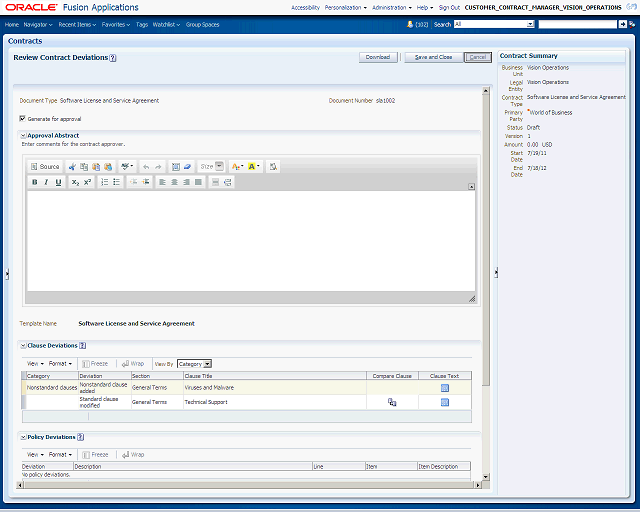640x512 pixels.
Task: Collapse the Clause Deviations section
Action: click(23, 345)
